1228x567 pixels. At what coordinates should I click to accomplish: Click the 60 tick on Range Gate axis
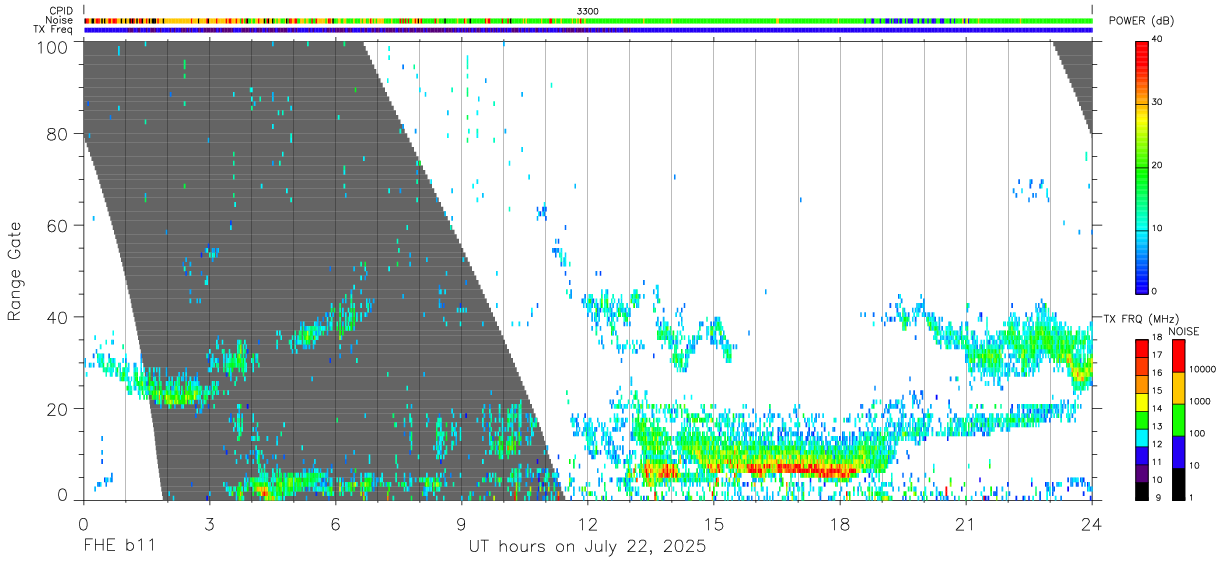tap(58, 225)
